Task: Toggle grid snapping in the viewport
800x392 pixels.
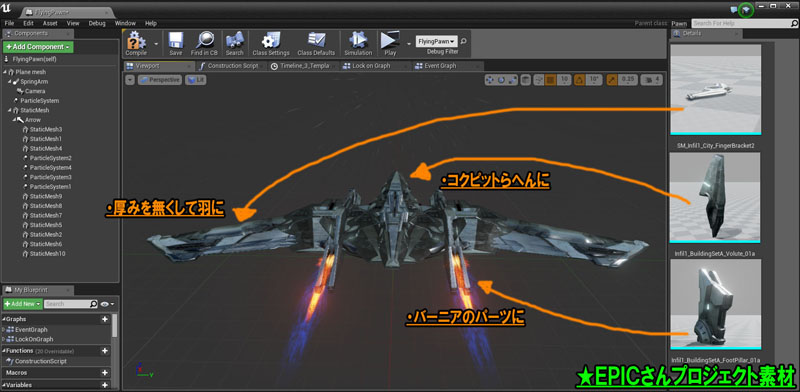Action: (551, 80)
